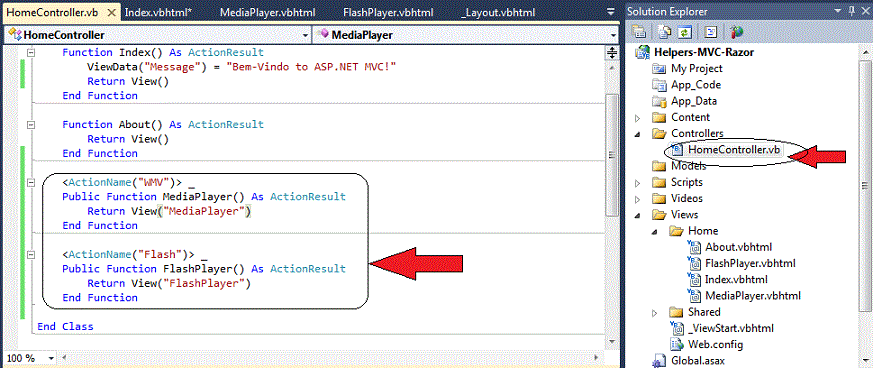Viewport: 873px width, 368px height.
Task: Click the App_Data folder icon
Action: [660, 101]
